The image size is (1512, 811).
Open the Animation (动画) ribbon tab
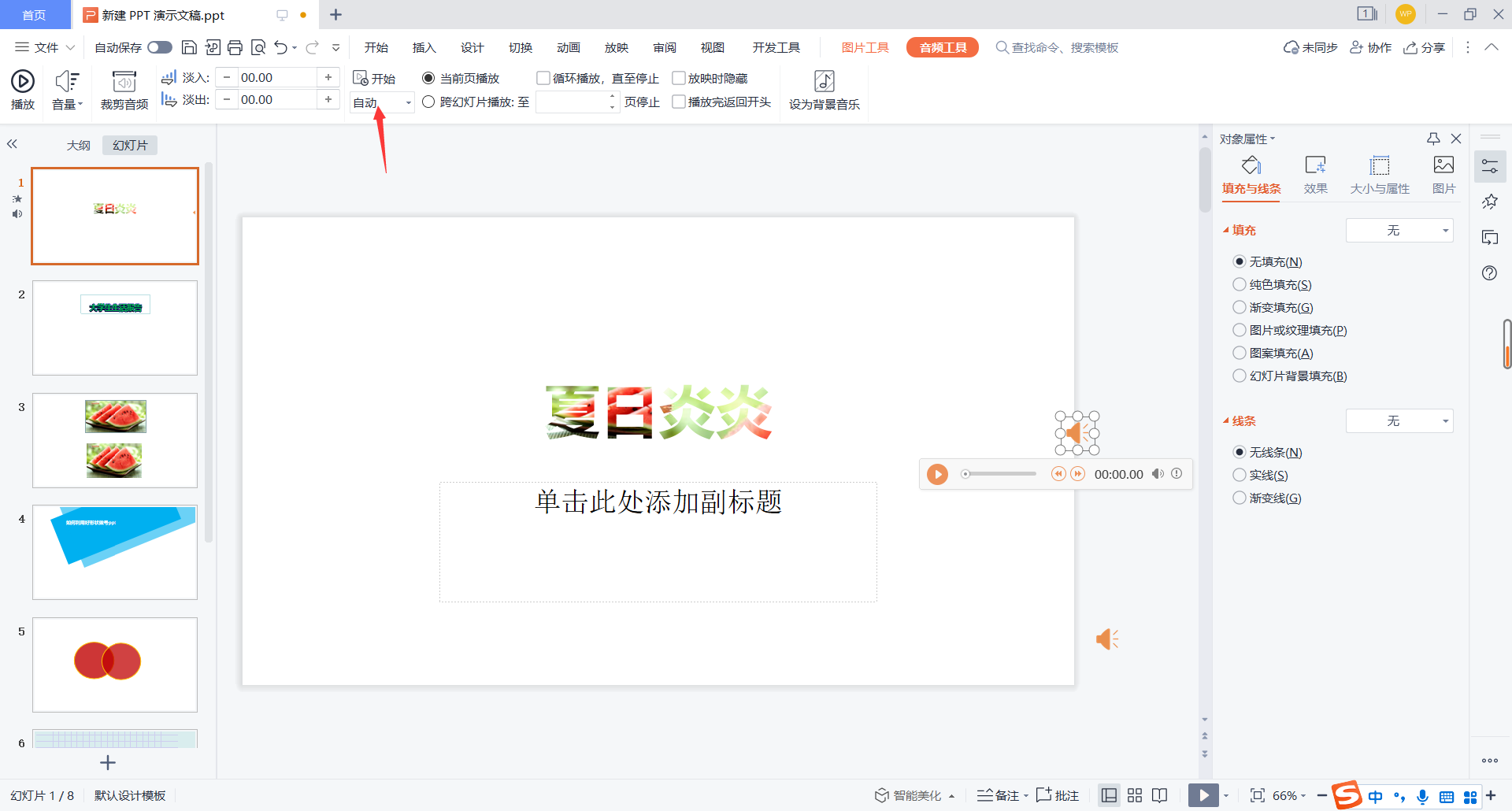[568, 47]
